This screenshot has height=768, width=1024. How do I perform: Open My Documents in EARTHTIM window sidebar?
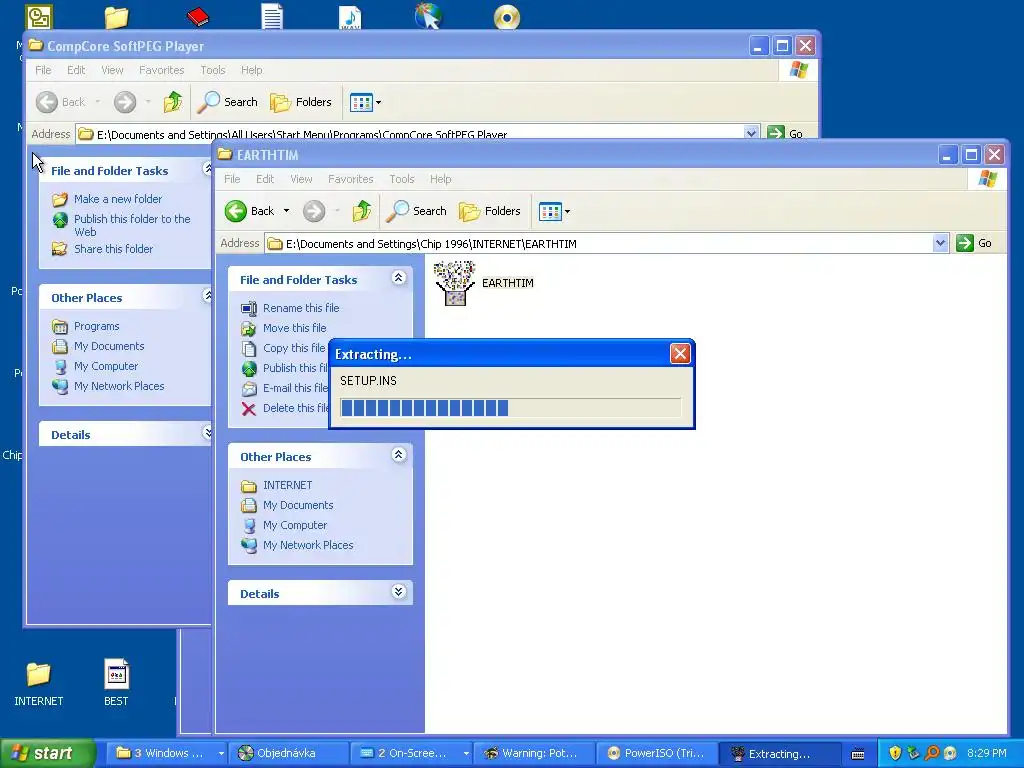click(298, 505)
